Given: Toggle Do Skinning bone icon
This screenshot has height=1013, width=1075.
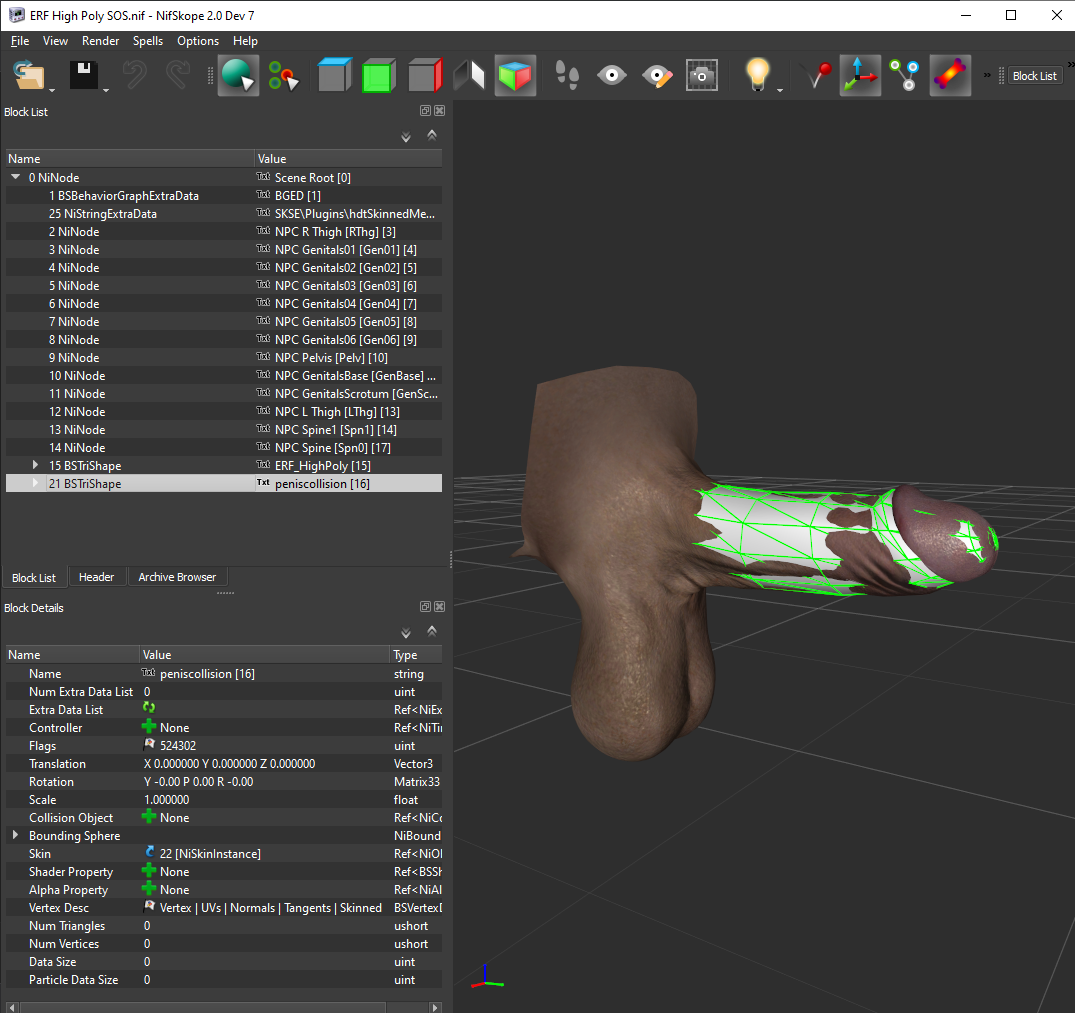Looking at the screenshot, I should [x=950, y=75].
